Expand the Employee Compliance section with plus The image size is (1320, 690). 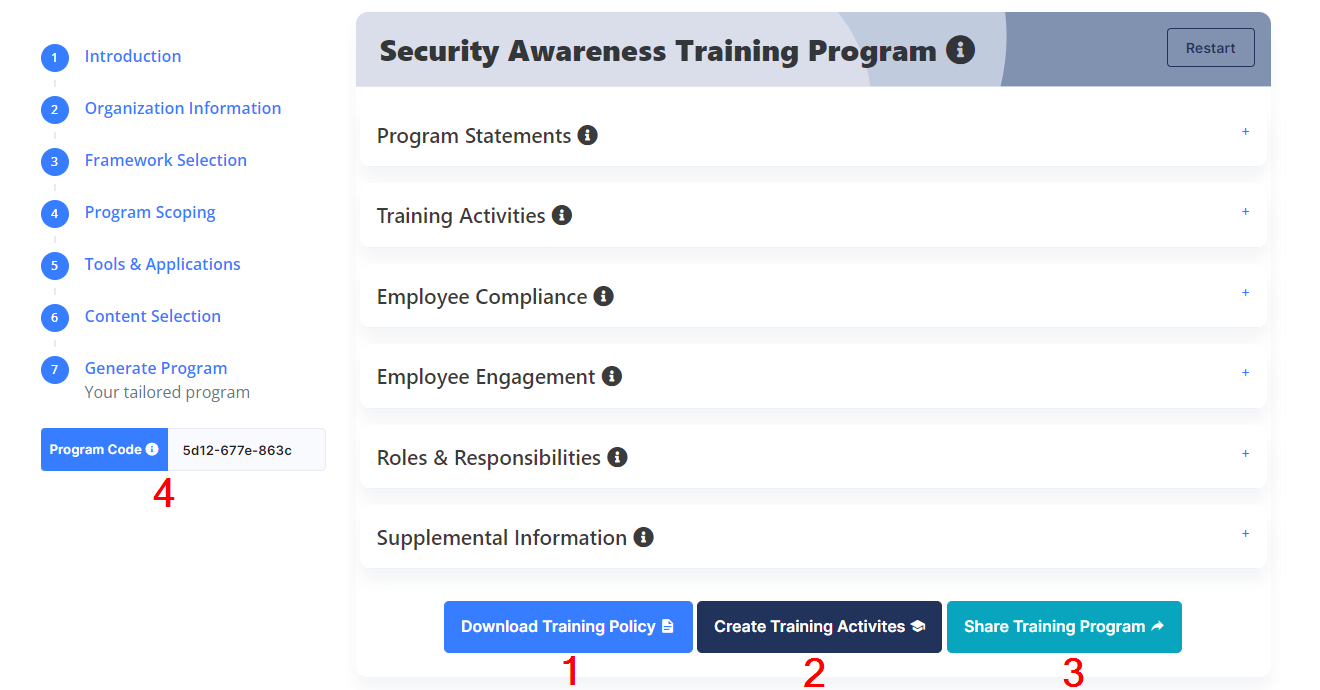(x=1245, y=293)
